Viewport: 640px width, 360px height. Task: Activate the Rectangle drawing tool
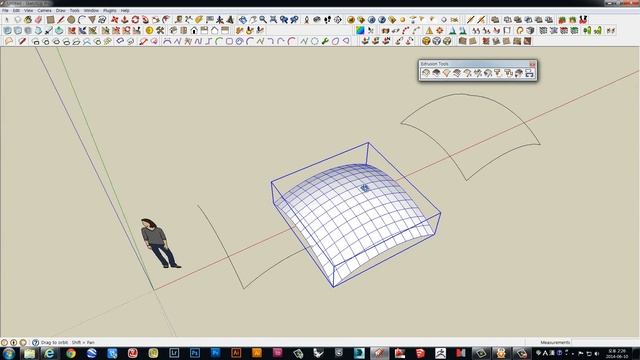coord(50,20)
